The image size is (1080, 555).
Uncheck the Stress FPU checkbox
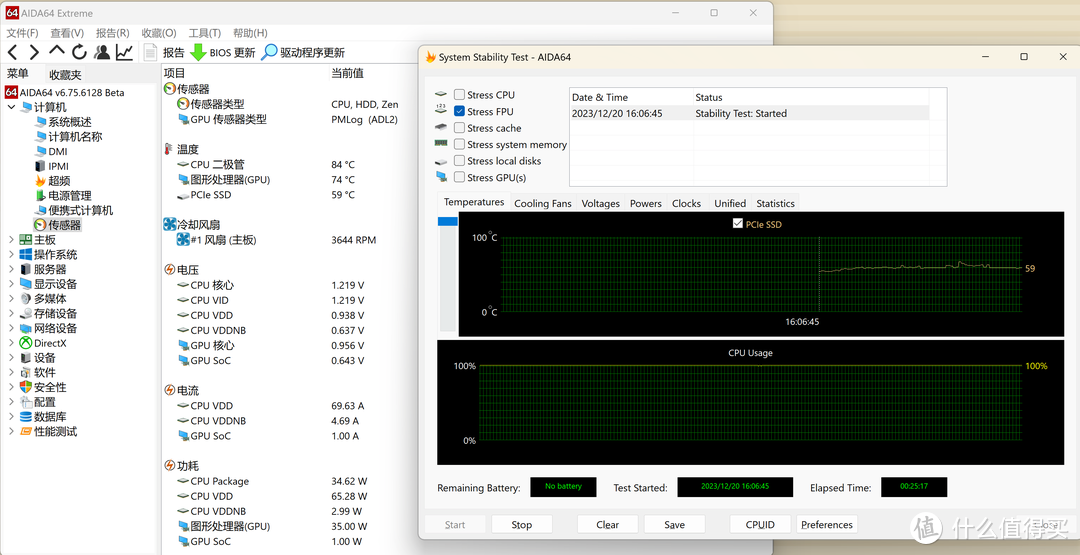pyautogui.click(x=459, y=112)
